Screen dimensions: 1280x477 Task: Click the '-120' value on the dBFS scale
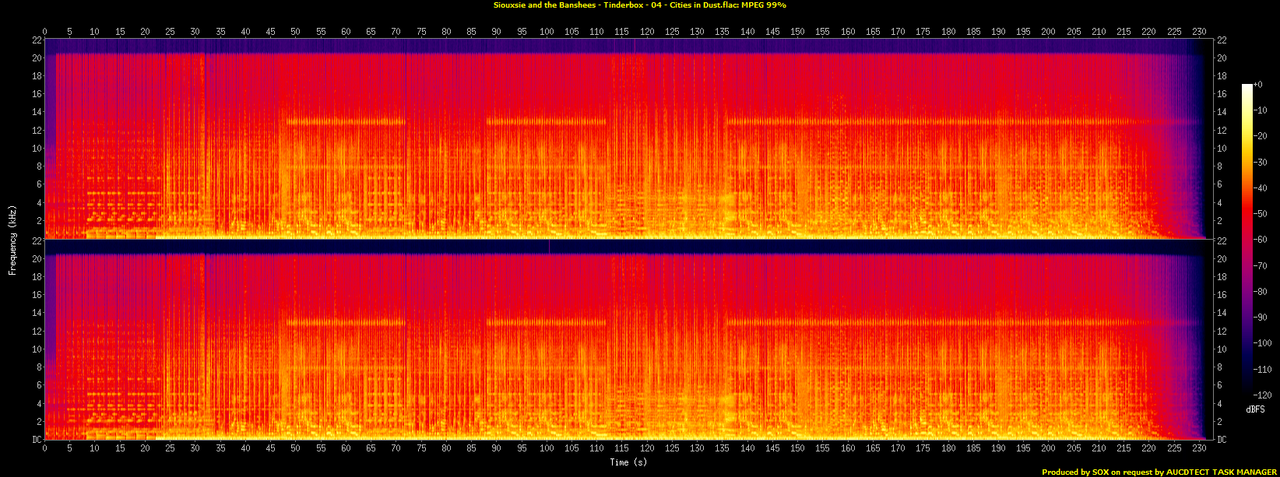tap(1265, 394)
